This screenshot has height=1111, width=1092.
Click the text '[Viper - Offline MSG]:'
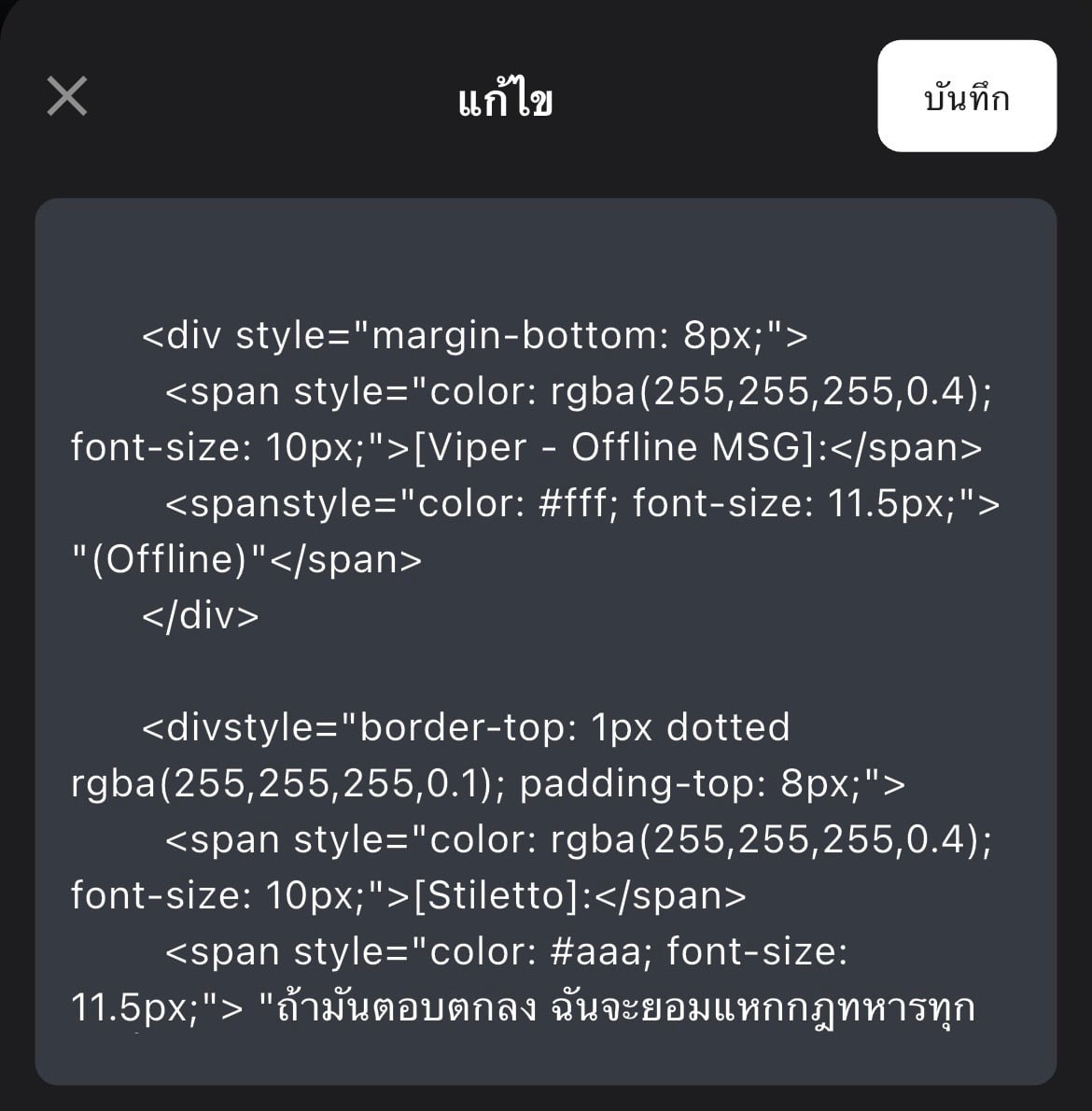(x=621, y=448)
